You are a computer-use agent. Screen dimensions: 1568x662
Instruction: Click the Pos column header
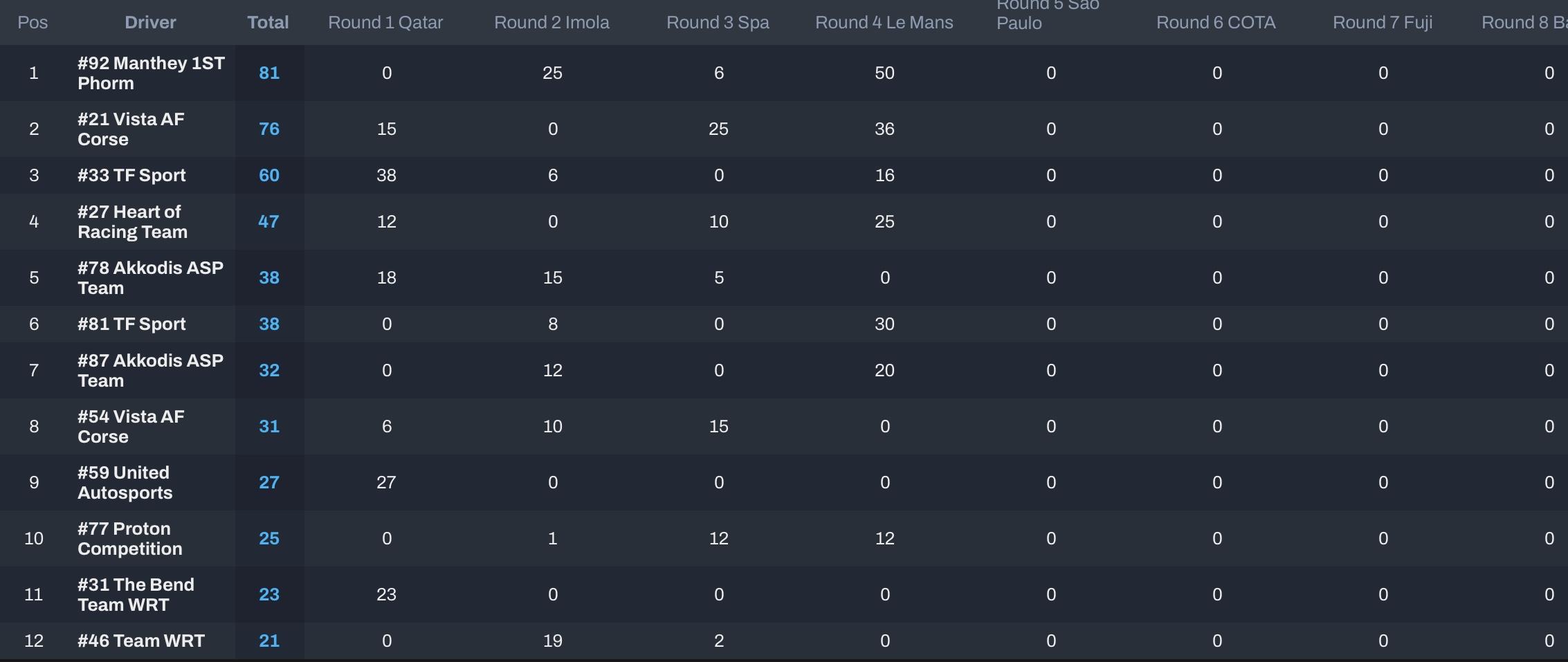[x=33, y=22]
